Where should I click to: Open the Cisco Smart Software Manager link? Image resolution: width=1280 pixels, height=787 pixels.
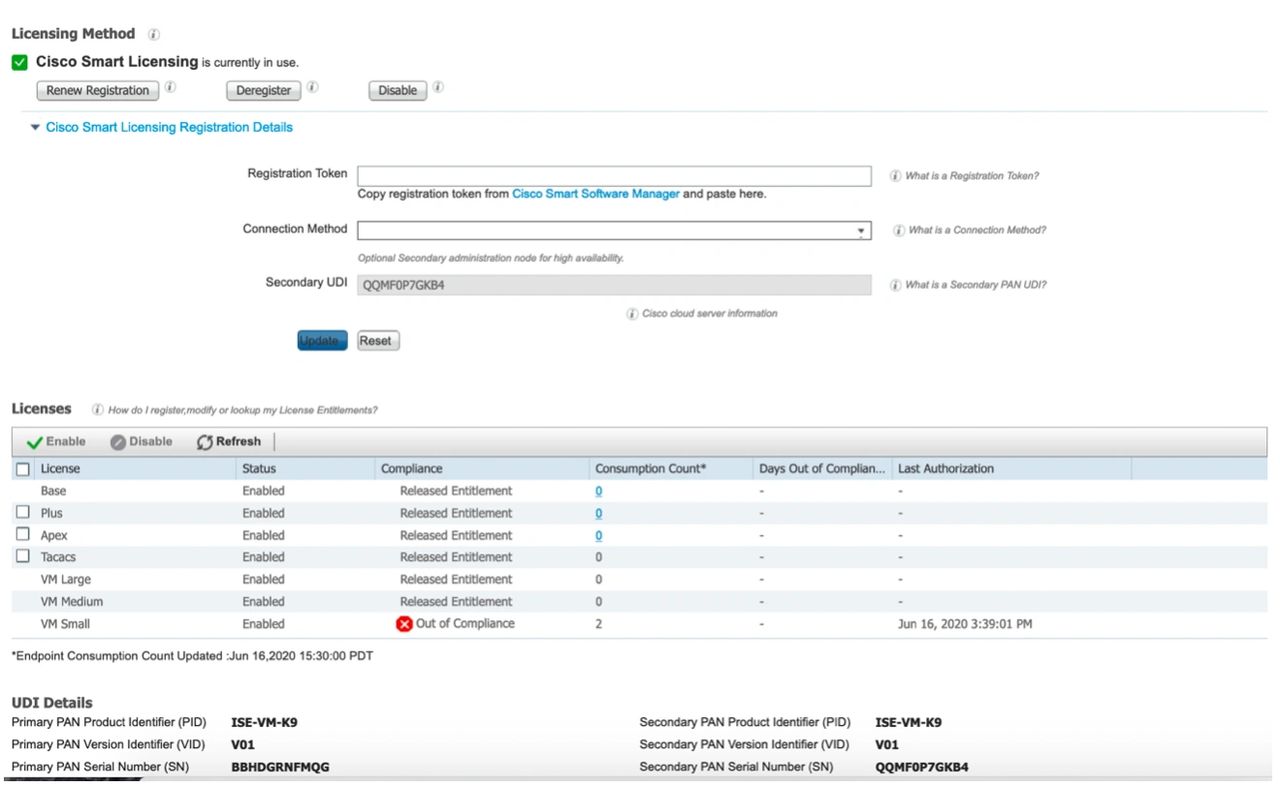(597, 194)
